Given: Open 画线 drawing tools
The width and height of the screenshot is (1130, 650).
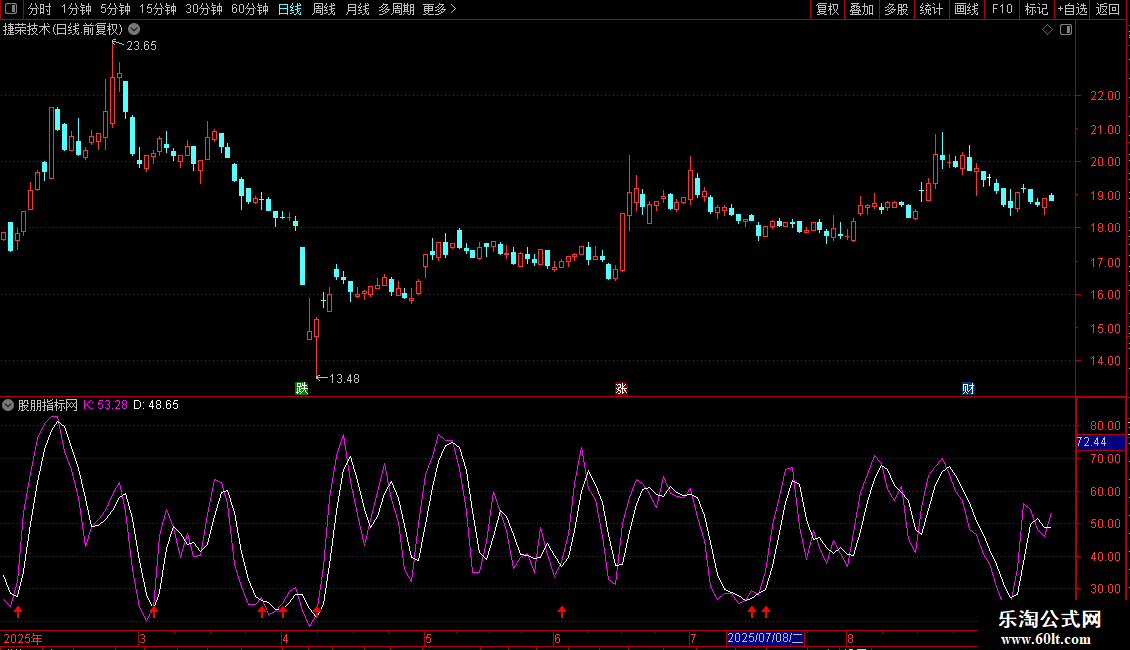Looking at the screenshot, I should pos(966,9).
